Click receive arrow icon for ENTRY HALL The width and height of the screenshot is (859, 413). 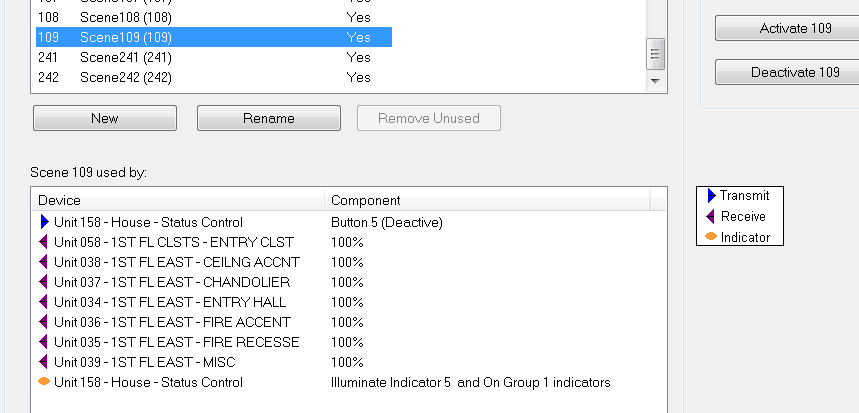(x=44, y=302)
